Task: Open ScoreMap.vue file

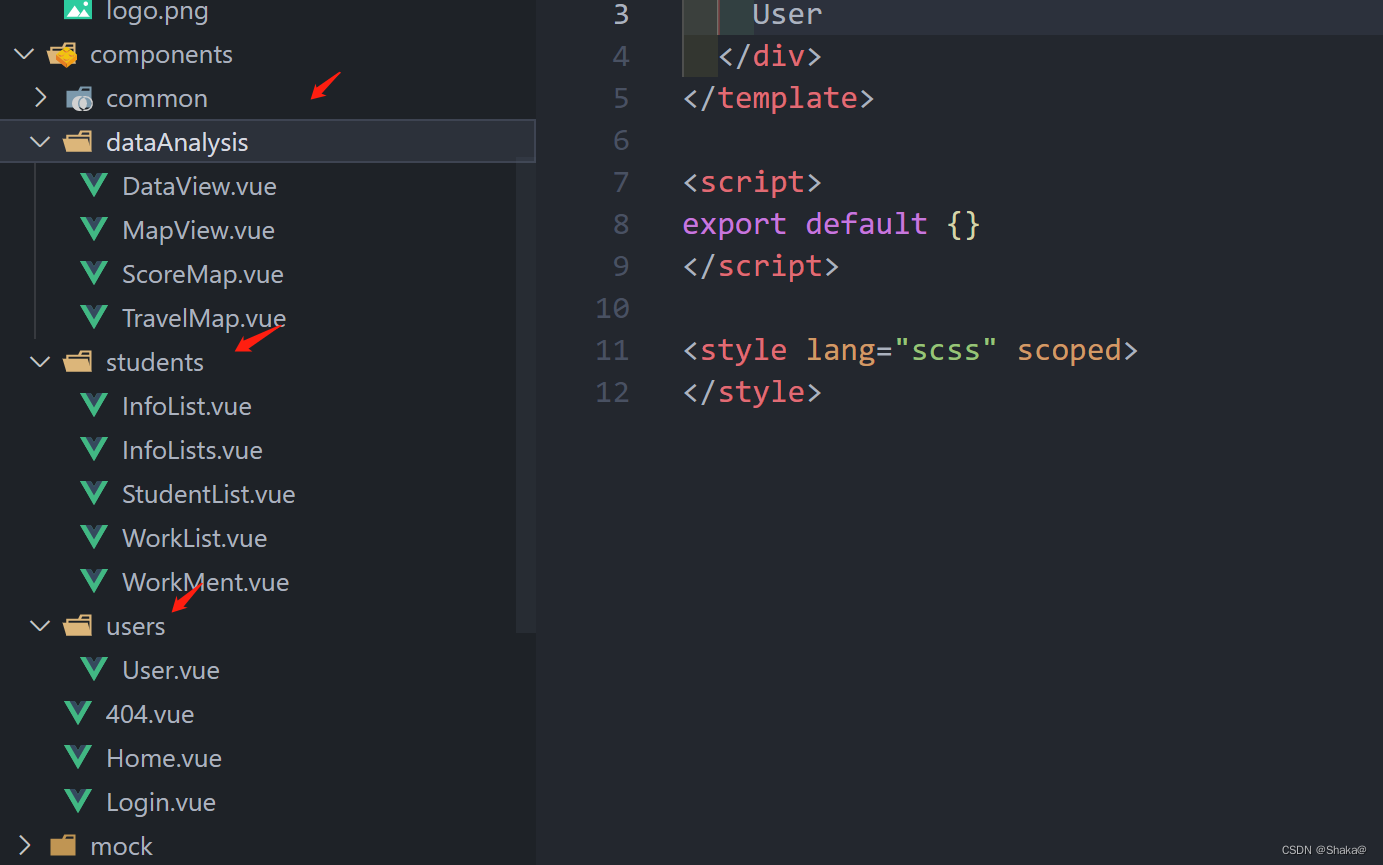Action: (203, 275)
